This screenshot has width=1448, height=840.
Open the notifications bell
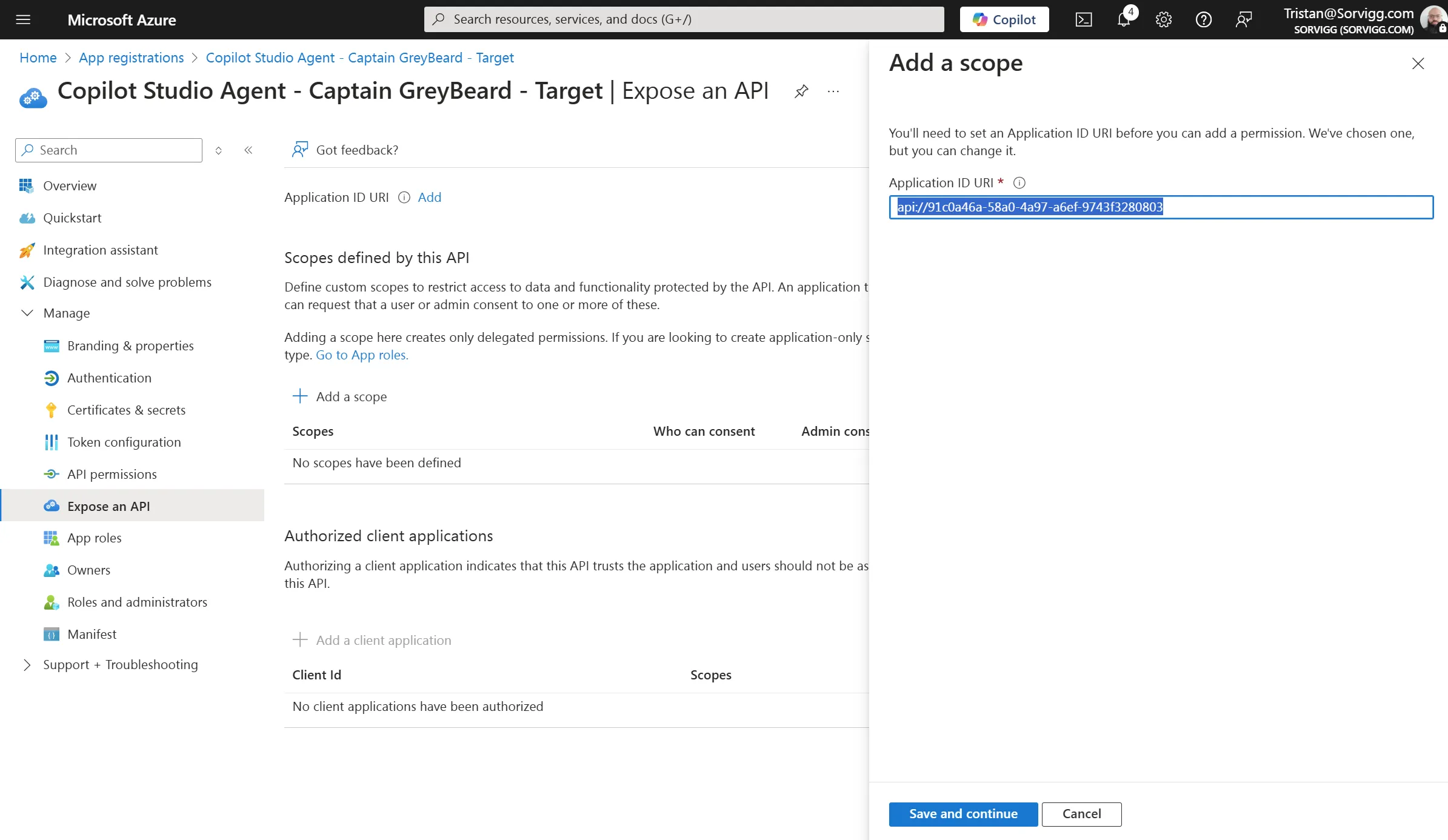click(1124, 19)
